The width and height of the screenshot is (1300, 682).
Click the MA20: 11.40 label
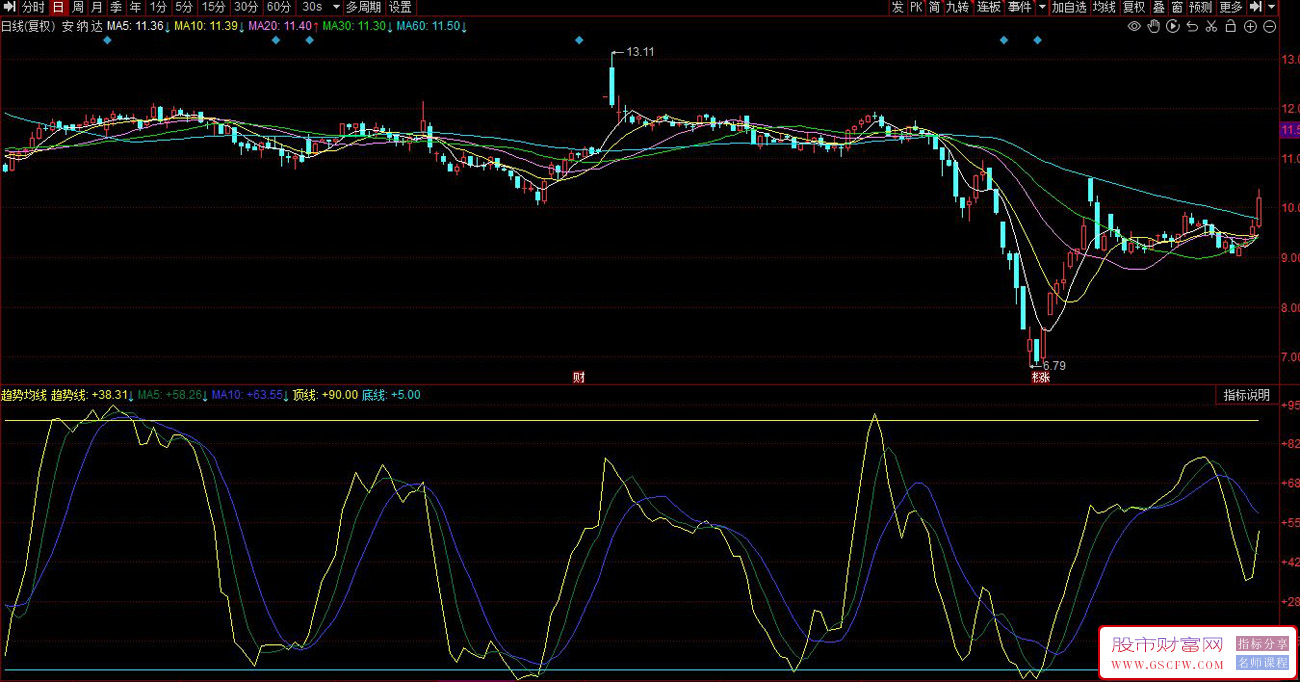click(x=280, y=26)
